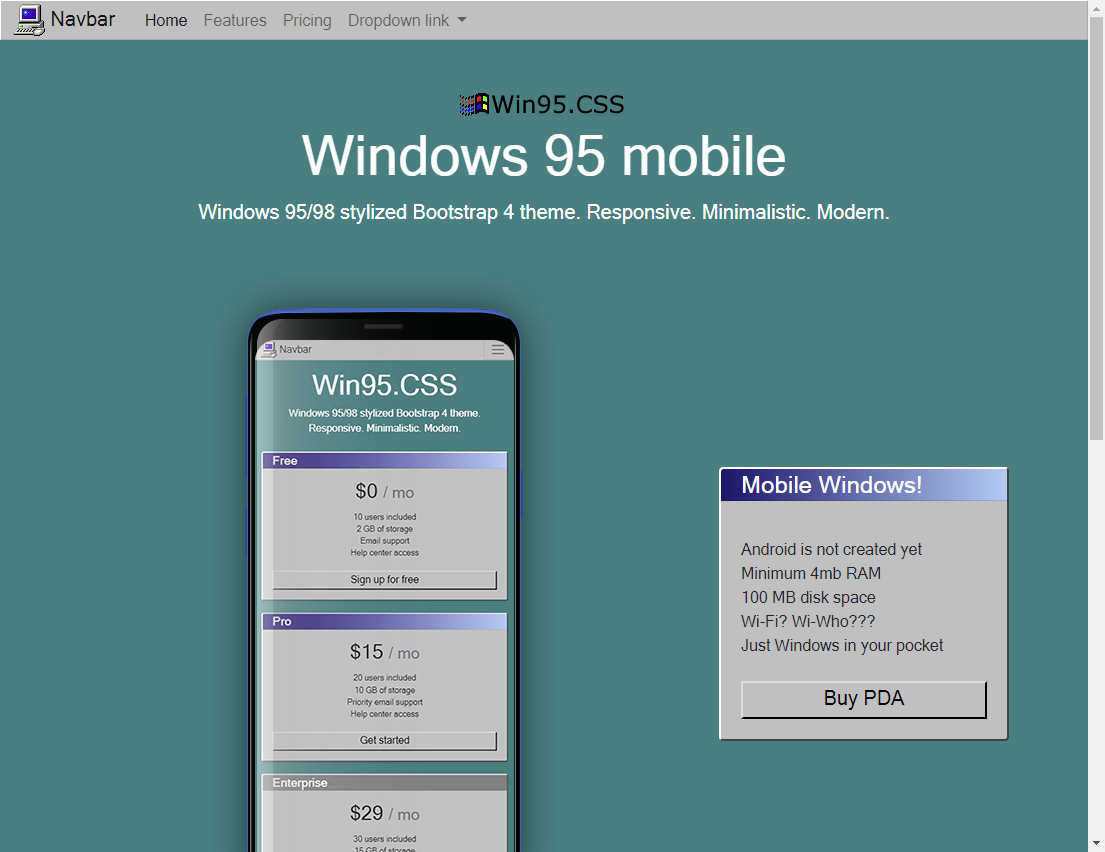The height and width of the screenshot is (852, 1105).
Task: Click the Bootstrap 4 theme subtitle text
Action: (543, 212)
